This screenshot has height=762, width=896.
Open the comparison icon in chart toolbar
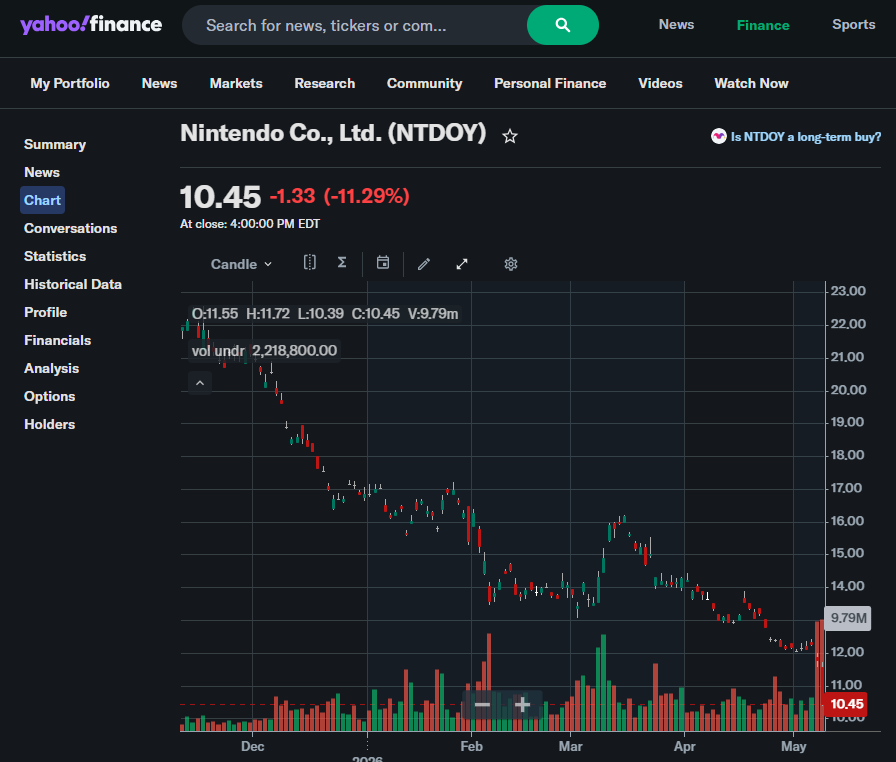(310, 263)
